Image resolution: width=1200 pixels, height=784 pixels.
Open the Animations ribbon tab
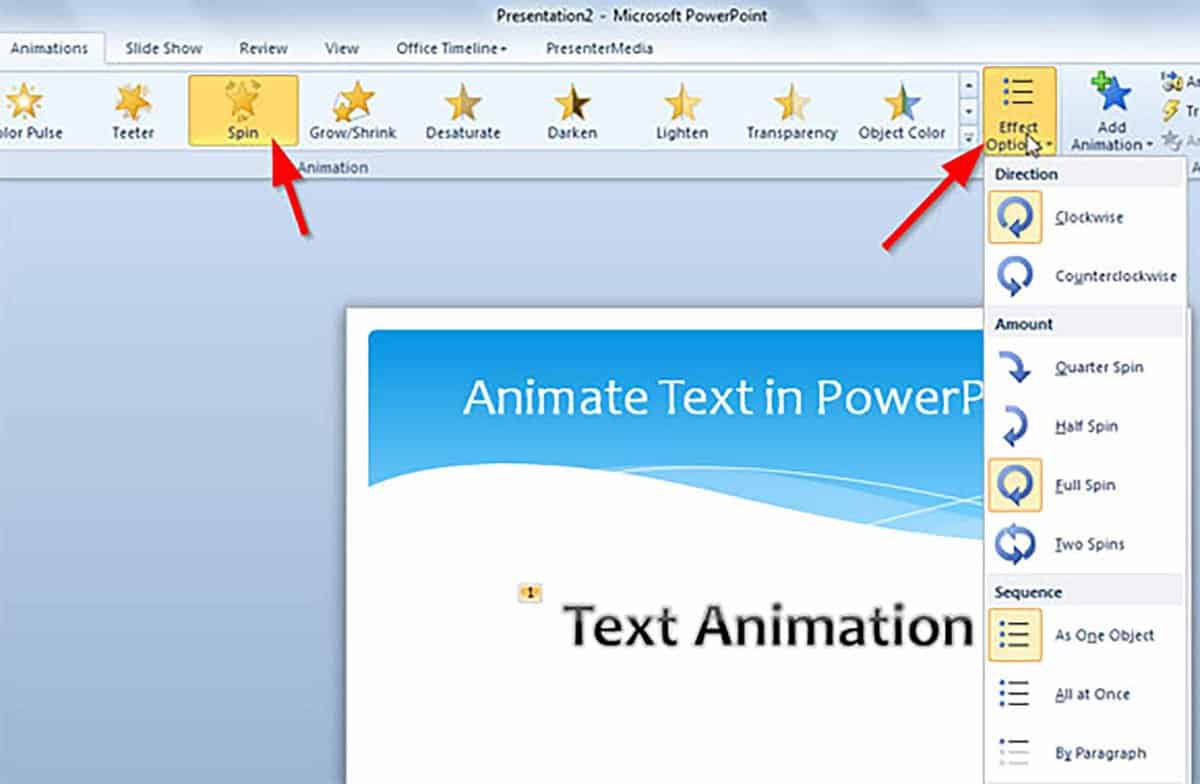(x=49, y=48)
